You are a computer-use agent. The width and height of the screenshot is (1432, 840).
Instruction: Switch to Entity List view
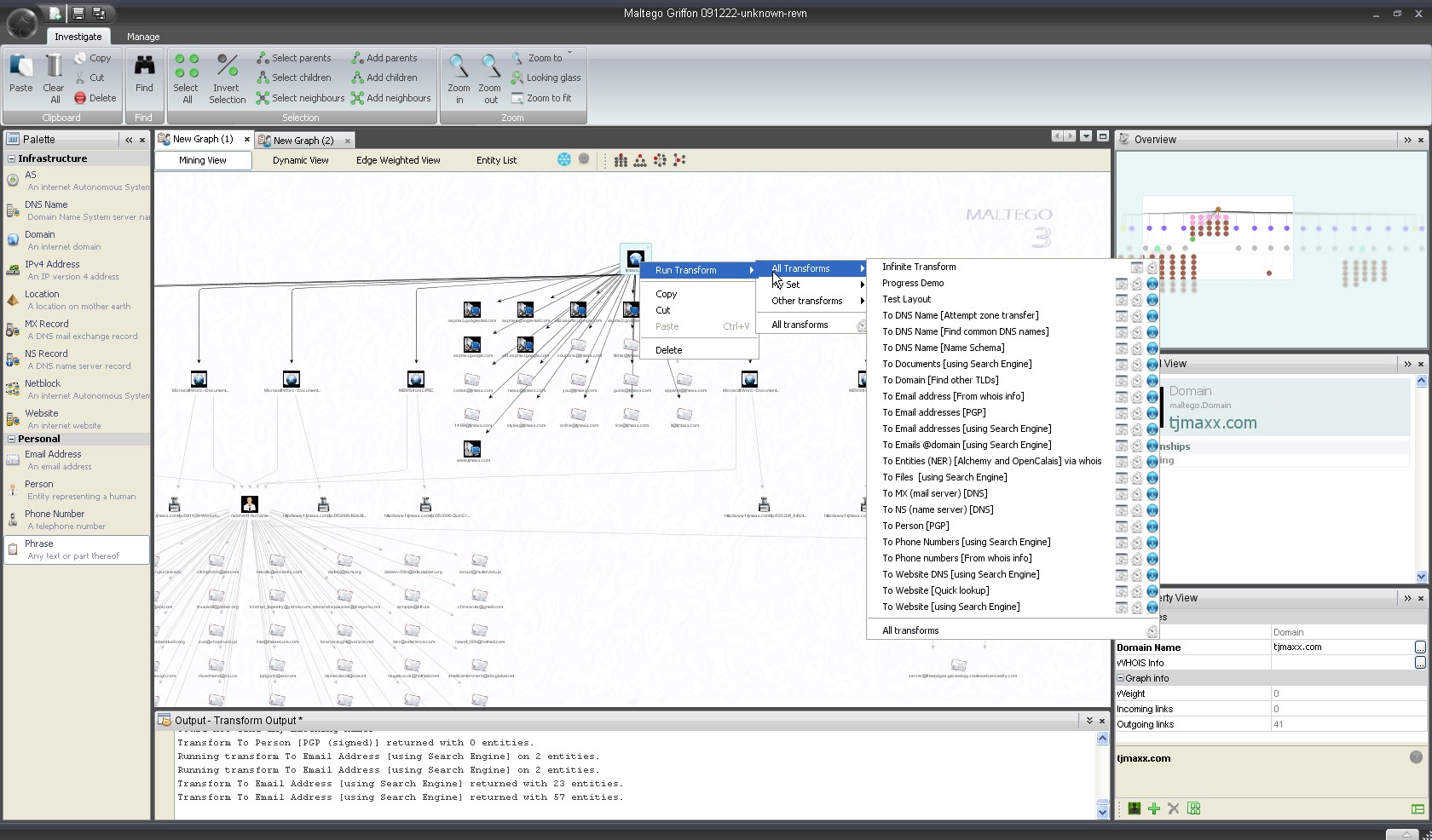(x=496, y=160)
